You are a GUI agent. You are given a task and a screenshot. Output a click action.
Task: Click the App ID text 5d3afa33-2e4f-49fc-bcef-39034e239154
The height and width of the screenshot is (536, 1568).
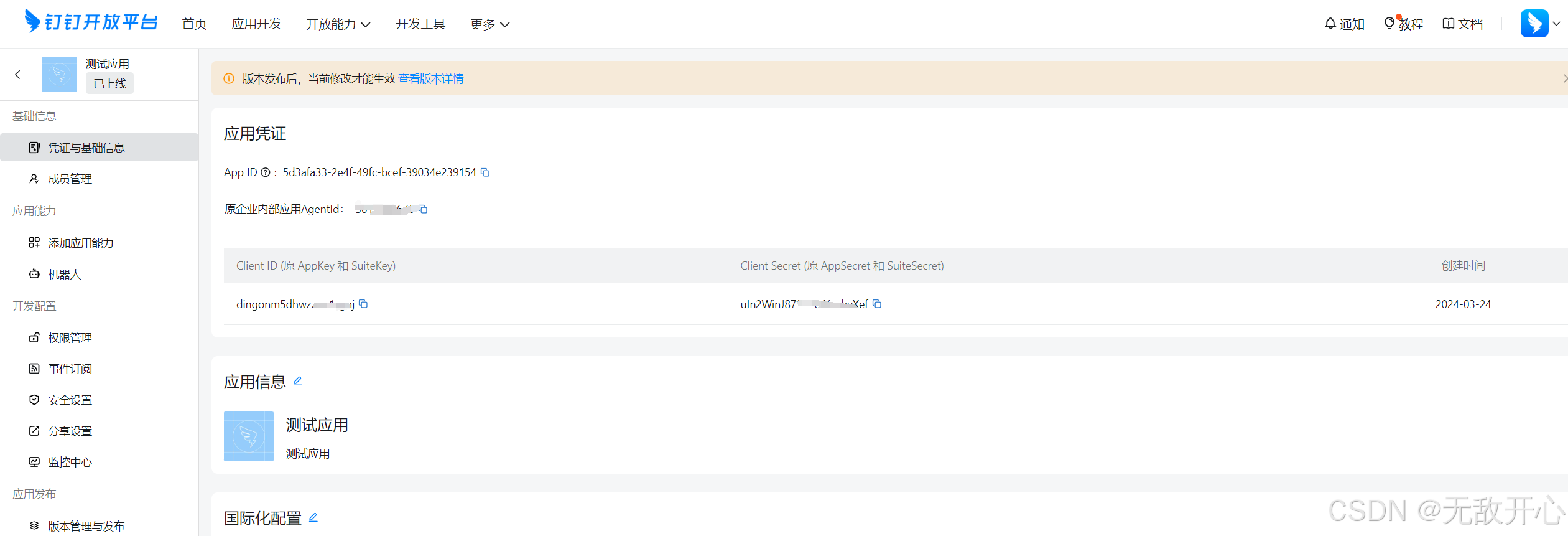pyautogui.click(x=379, y=172)
